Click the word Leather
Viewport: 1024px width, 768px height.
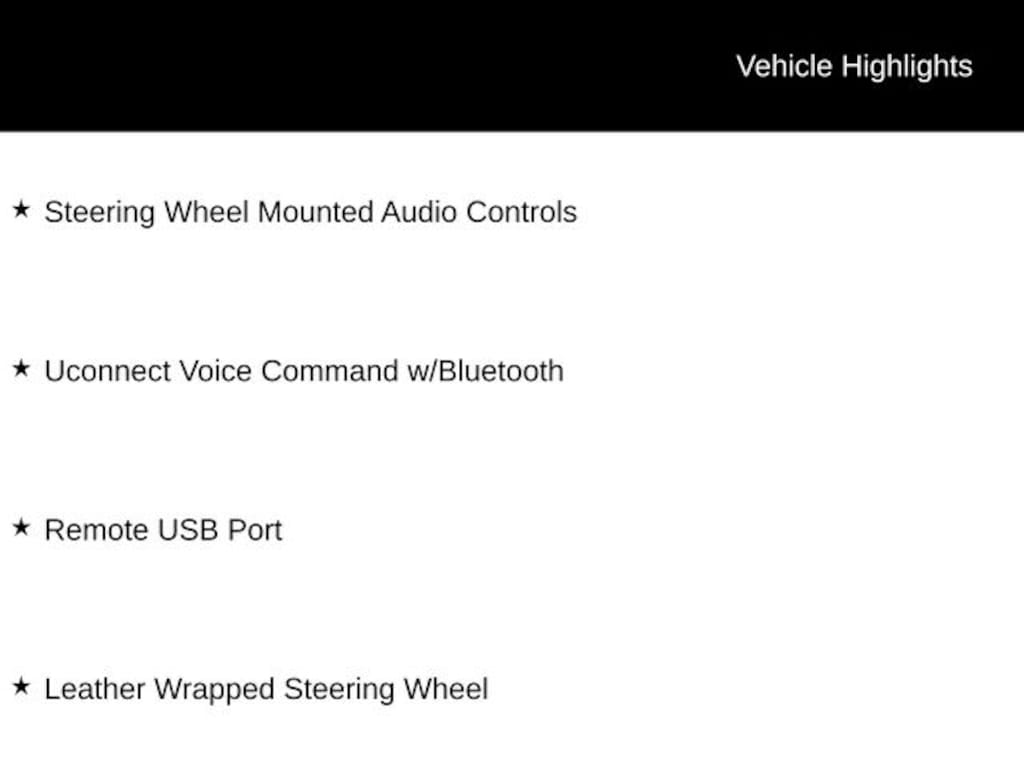[93, 689]
